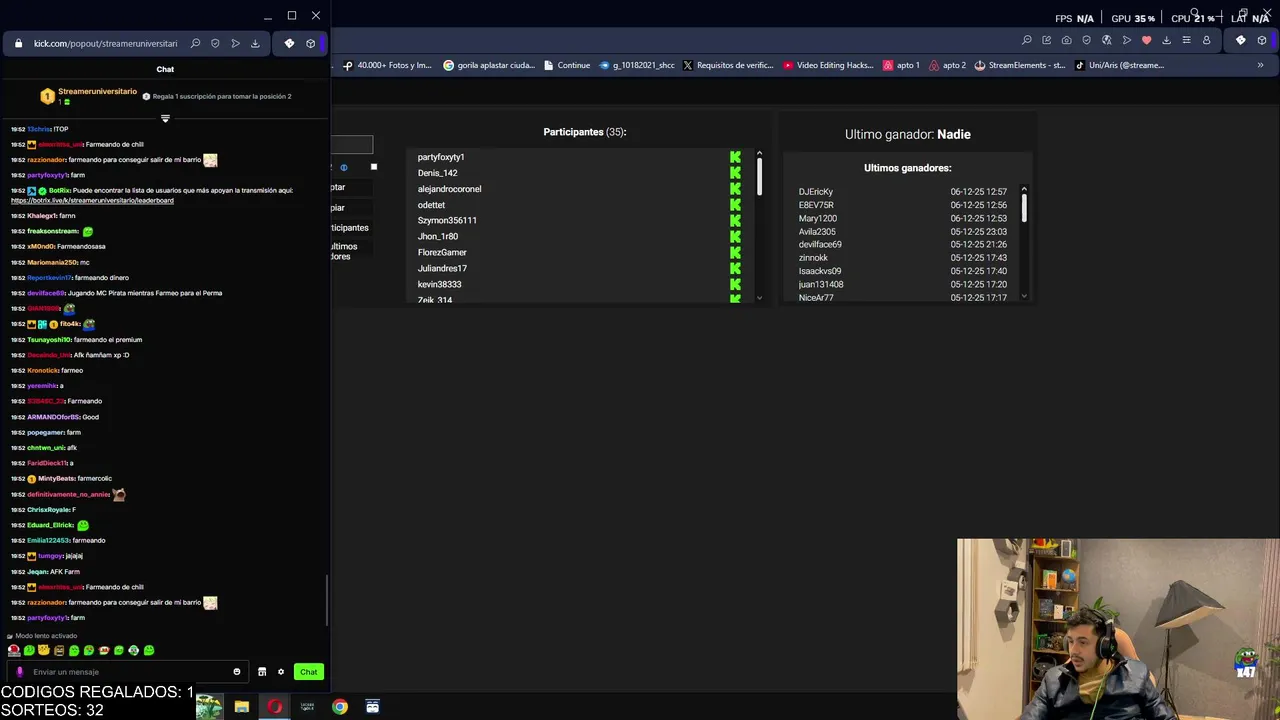
Task: Open the botrix.live leaderboard link in chat
Action: 92,200
